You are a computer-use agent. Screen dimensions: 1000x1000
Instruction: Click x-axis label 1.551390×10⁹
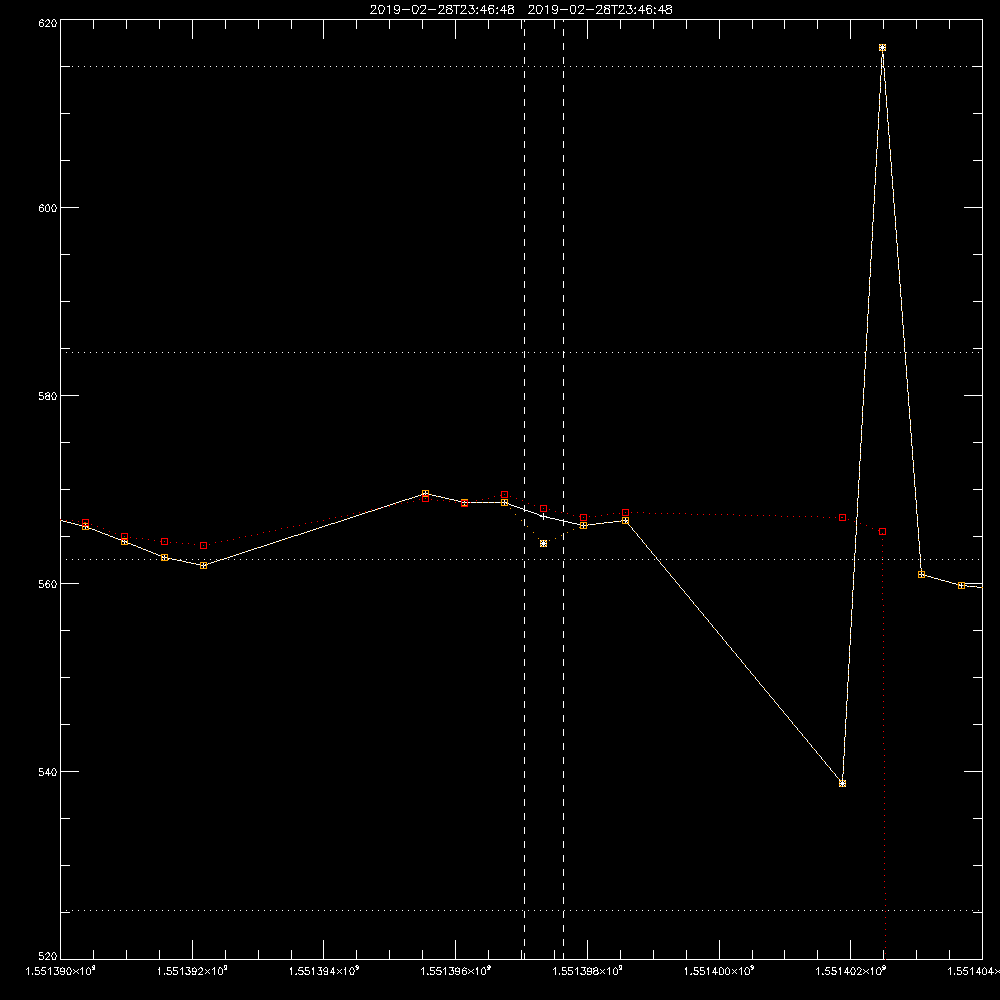[x=61, y=971]
